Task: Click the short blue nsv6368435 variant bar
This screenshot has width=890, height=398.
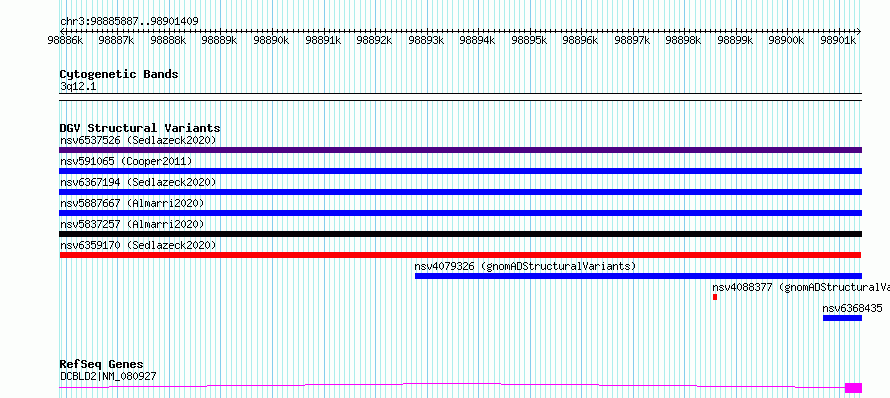Action: 842,318
